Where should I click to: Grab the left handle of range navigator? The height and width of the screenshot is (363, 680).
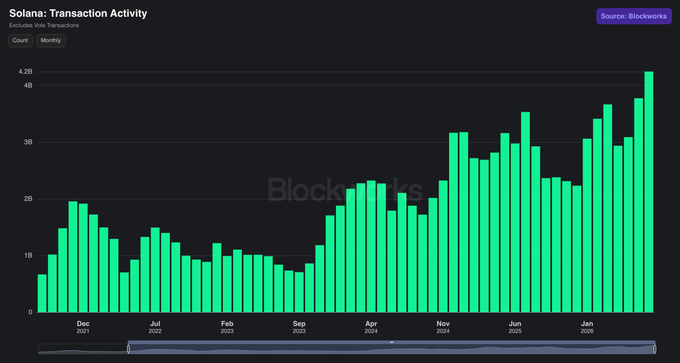pyautogui.click(x=128, y=349)
